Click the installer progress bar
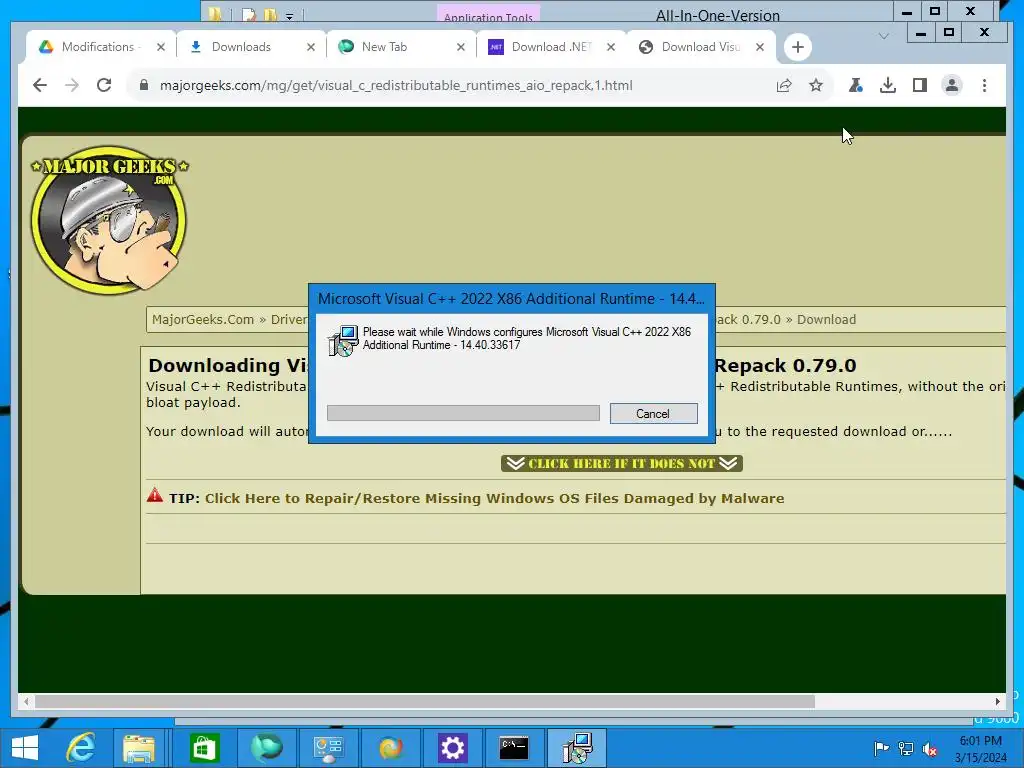 [x=463, y=413]
